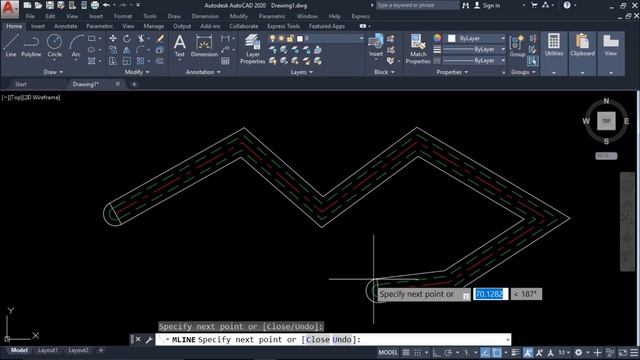Expand the Draw panel
Viewport: 640px width, 360px height.
[x=53, y=72]
